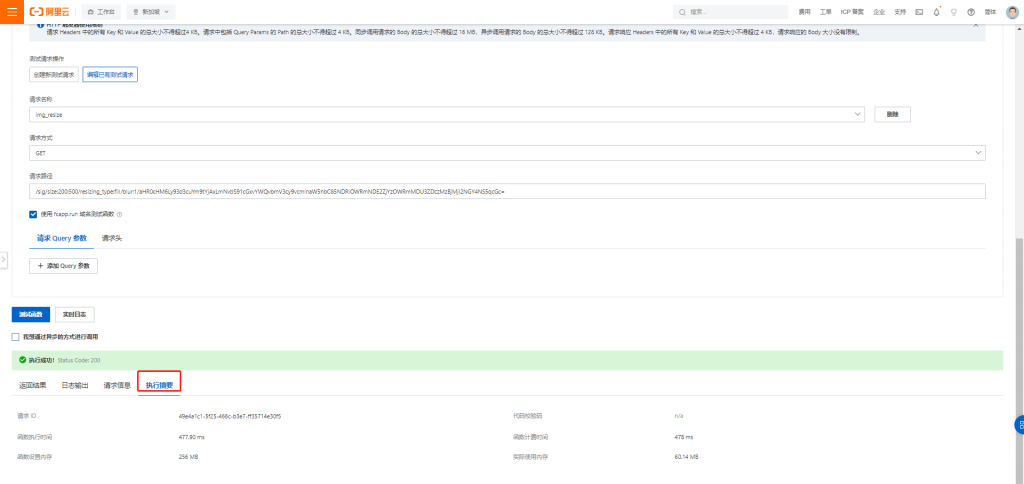Click the 实际使用内存 label
Viewport: 1024px width, 484px height.
point(530,457)
